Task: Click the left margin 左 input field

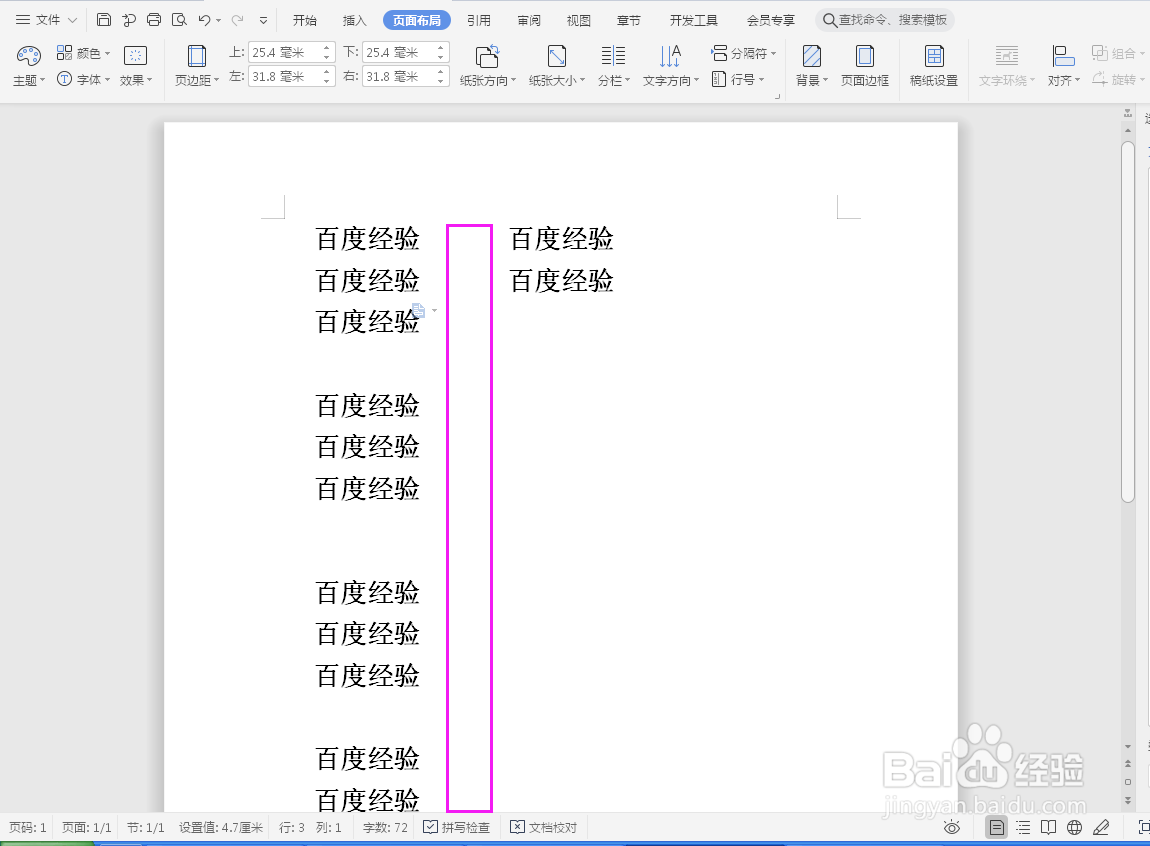Action: [x=285, y=76]
